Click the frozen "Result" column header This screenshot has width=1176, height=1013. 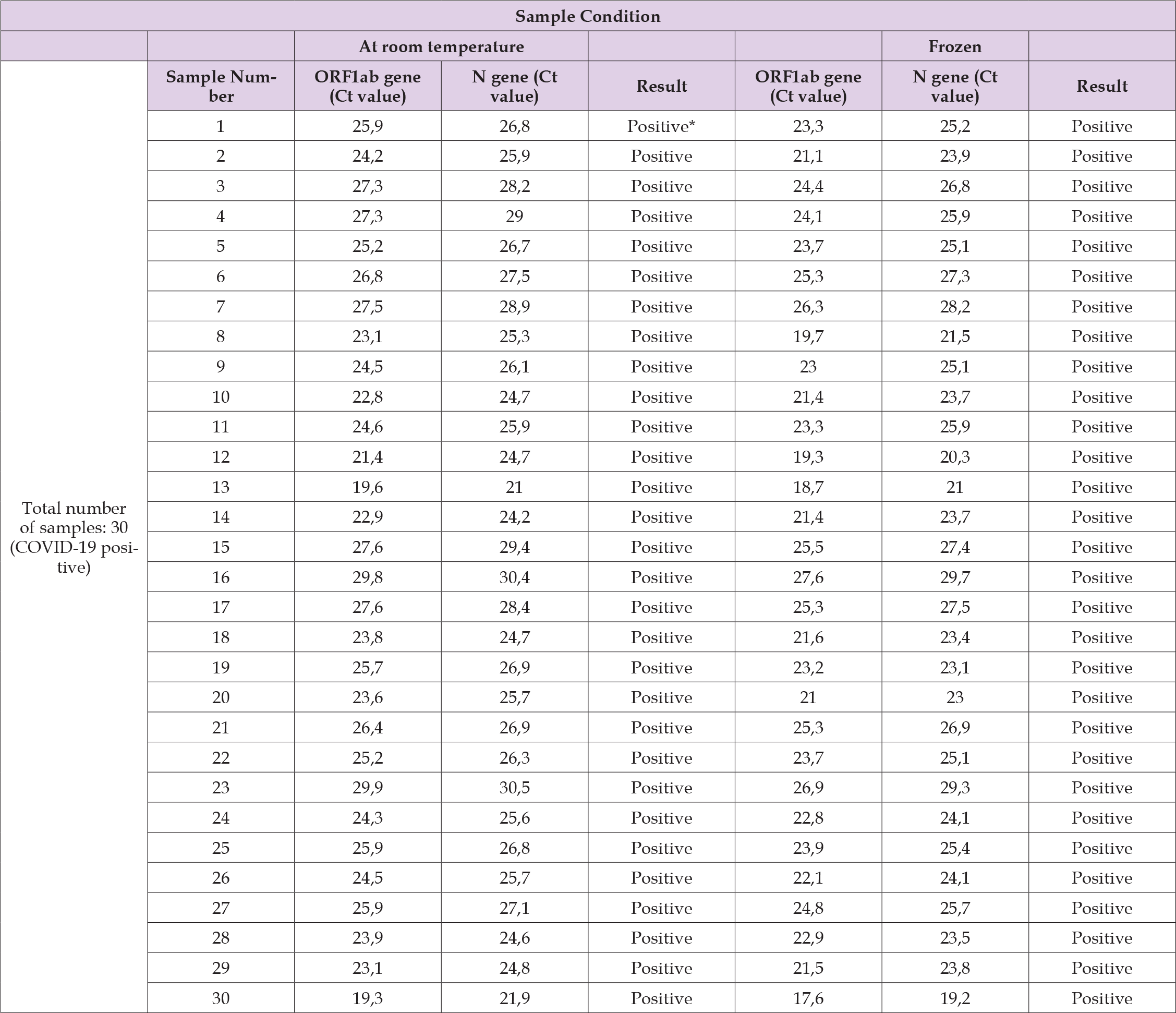pos(1101,86)
